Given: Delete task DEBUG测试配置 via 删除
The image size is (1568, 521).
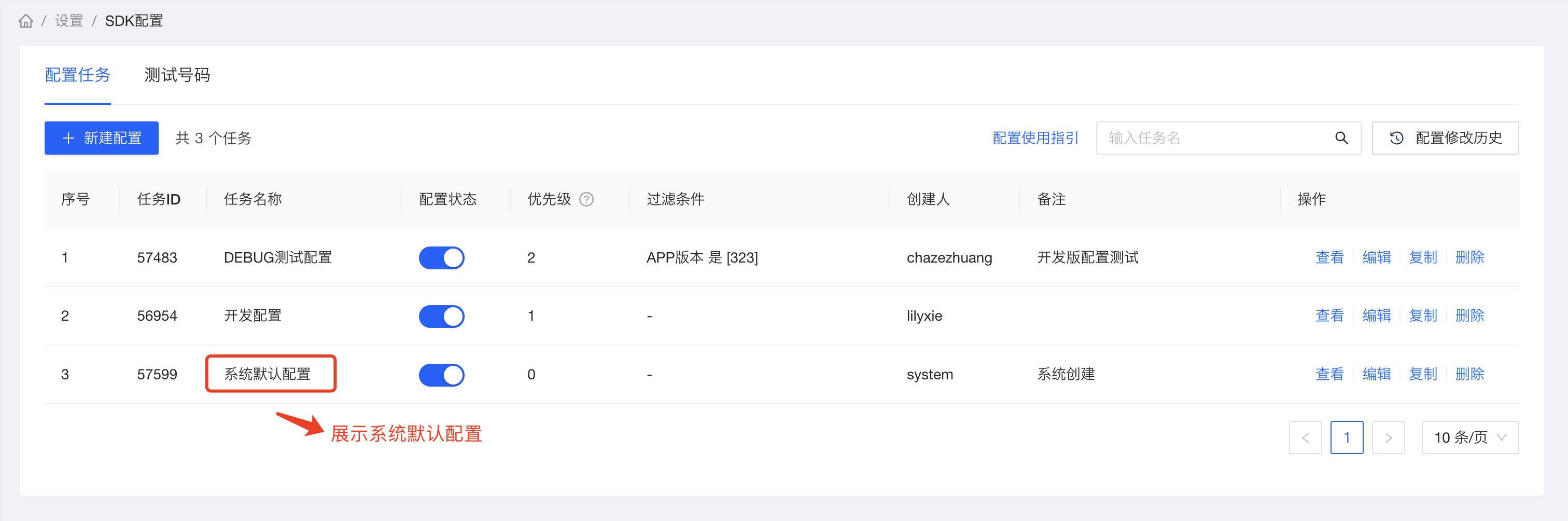Looking at the screenshot, I should click(x=1469, y=257).
